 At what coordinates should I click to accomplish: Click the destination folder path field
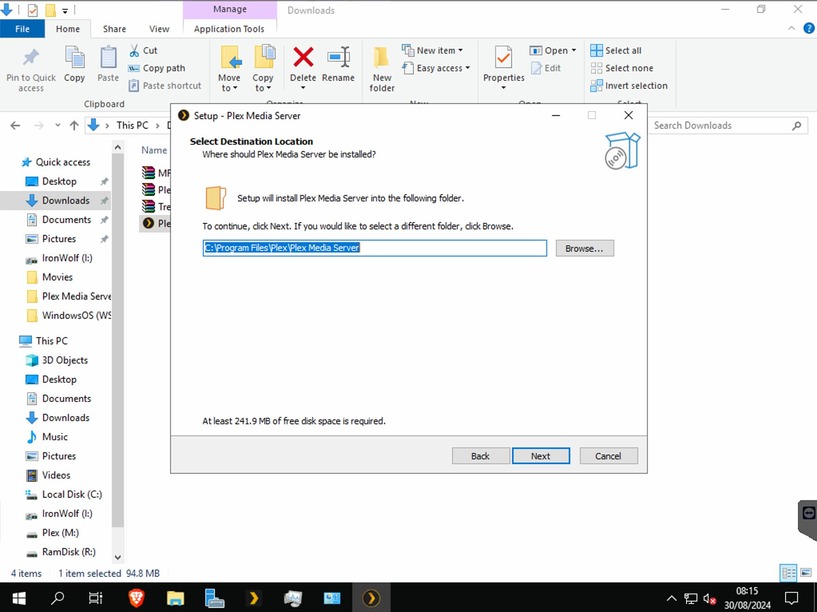click(x=375, y=248)
